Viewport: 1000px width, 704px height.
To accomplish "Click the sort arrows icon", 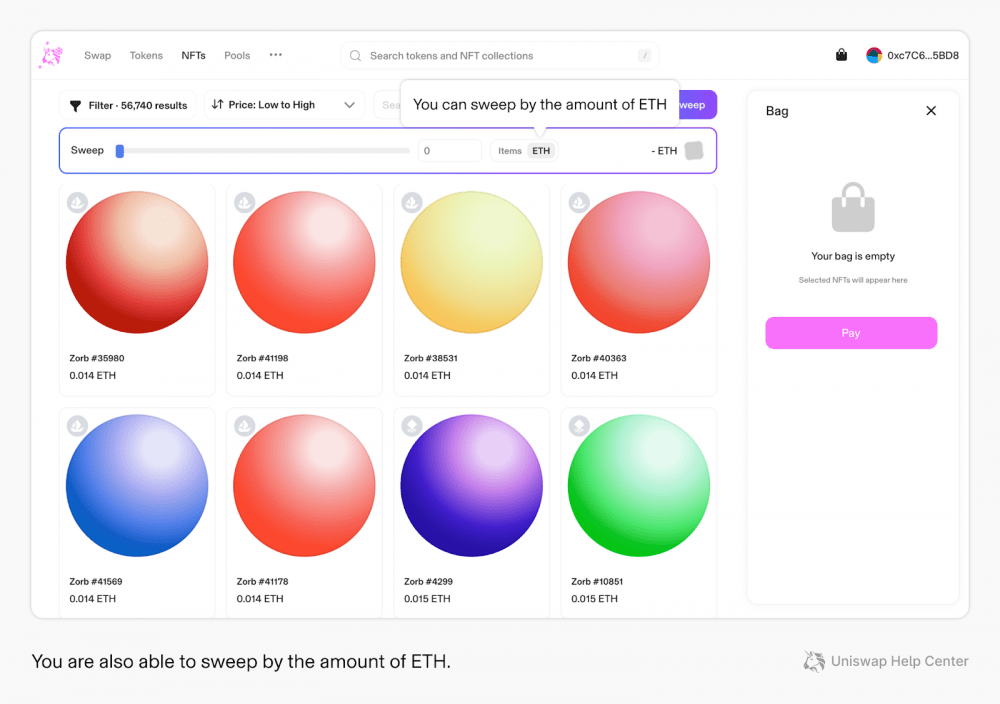I will (217, 104).
